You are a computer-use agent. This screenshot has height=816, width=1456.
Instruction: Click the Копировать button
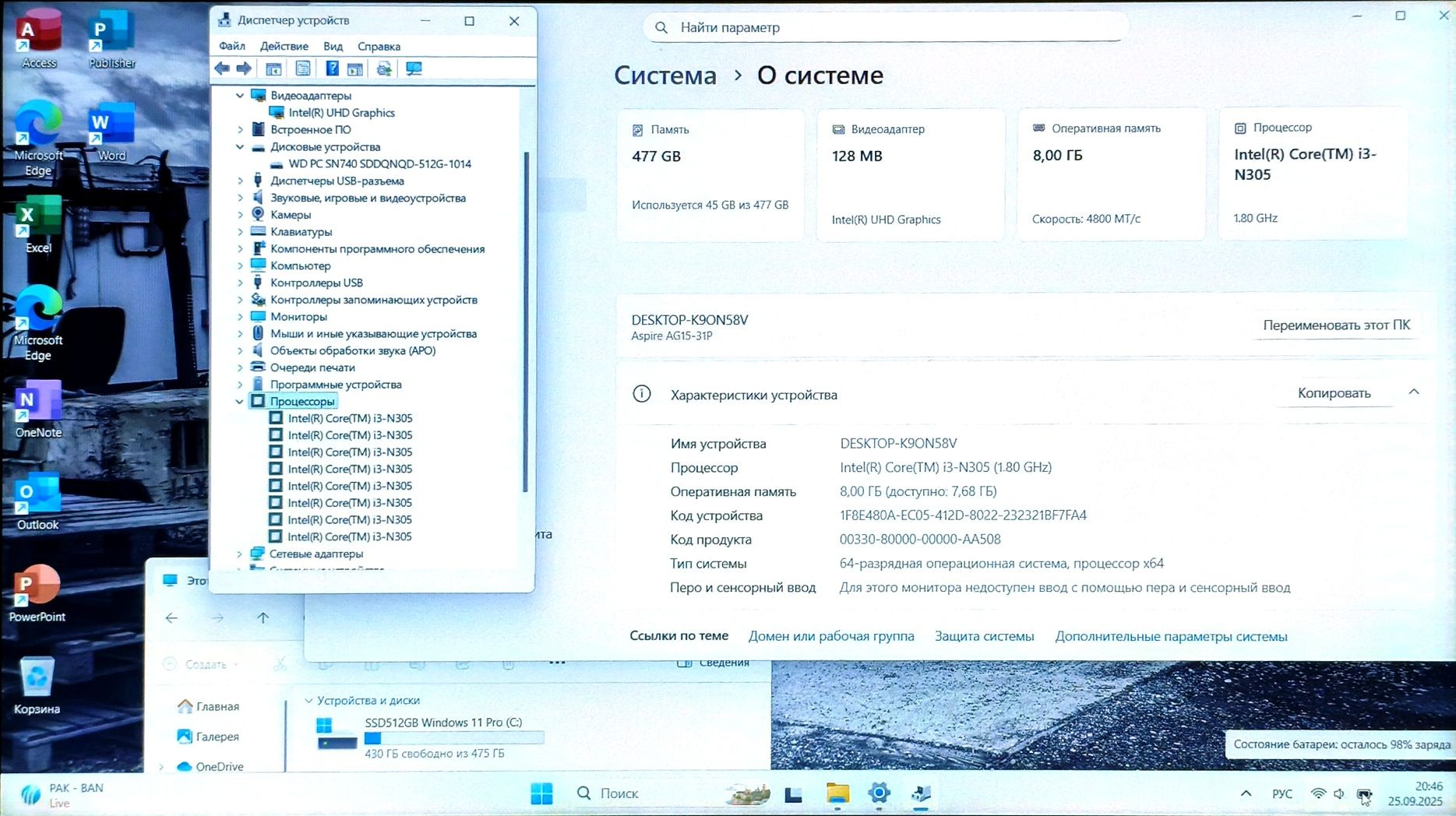coord(1334,393)
